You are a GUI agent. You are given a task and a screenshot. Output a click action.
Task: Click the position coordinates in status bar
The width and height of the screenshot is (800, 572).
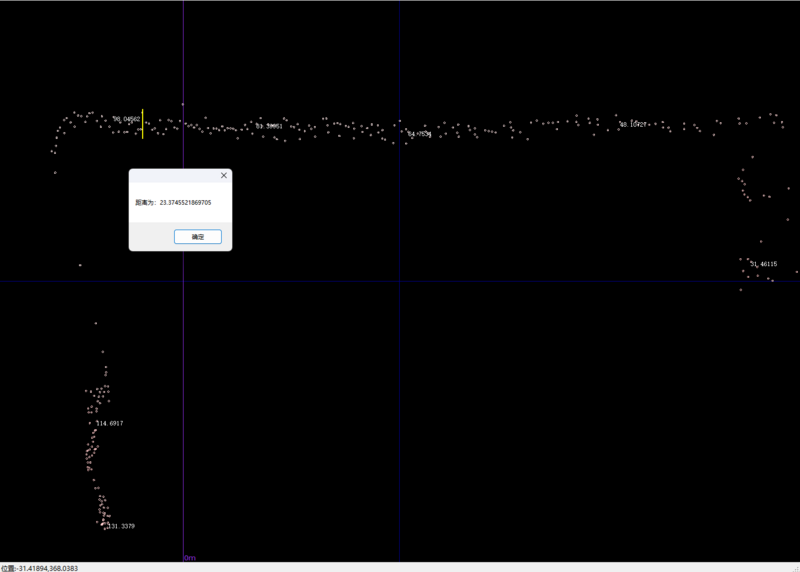40,568
